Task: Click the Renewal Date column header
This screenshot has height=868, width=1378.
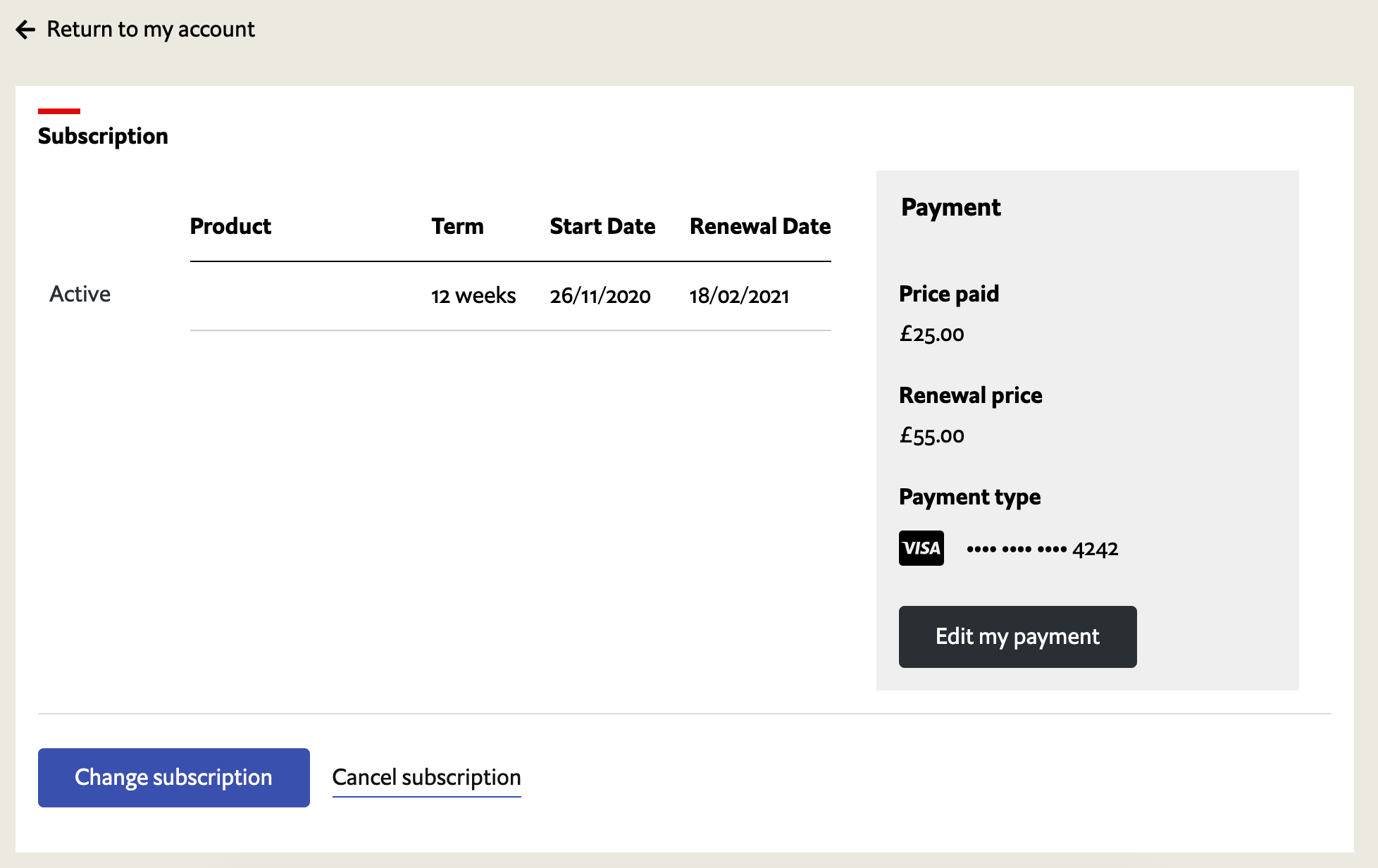Action: point(760,226)
